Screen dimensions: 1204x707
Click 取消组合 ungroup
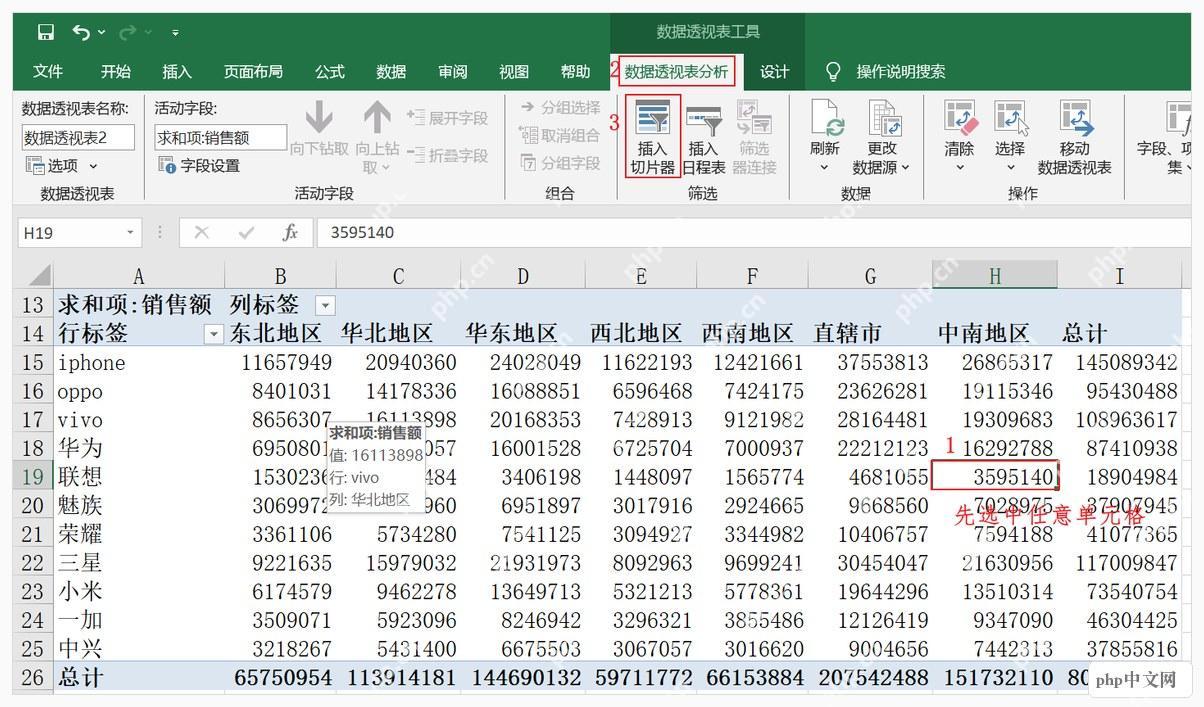[560, 135]
